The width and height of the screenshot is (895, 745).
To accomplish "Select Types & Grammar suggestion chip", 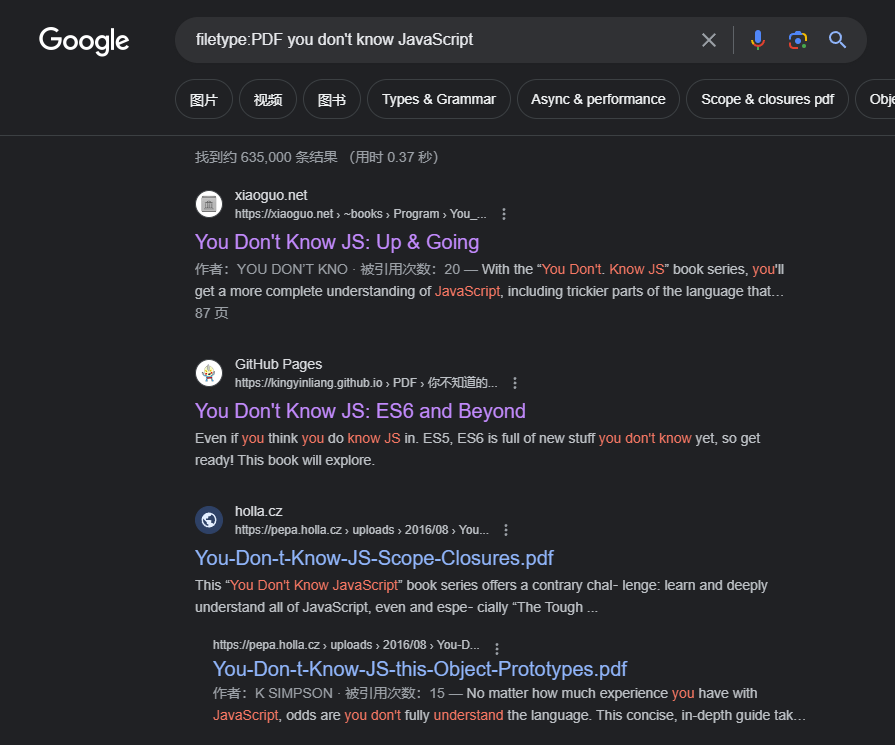I will (439, 99).
